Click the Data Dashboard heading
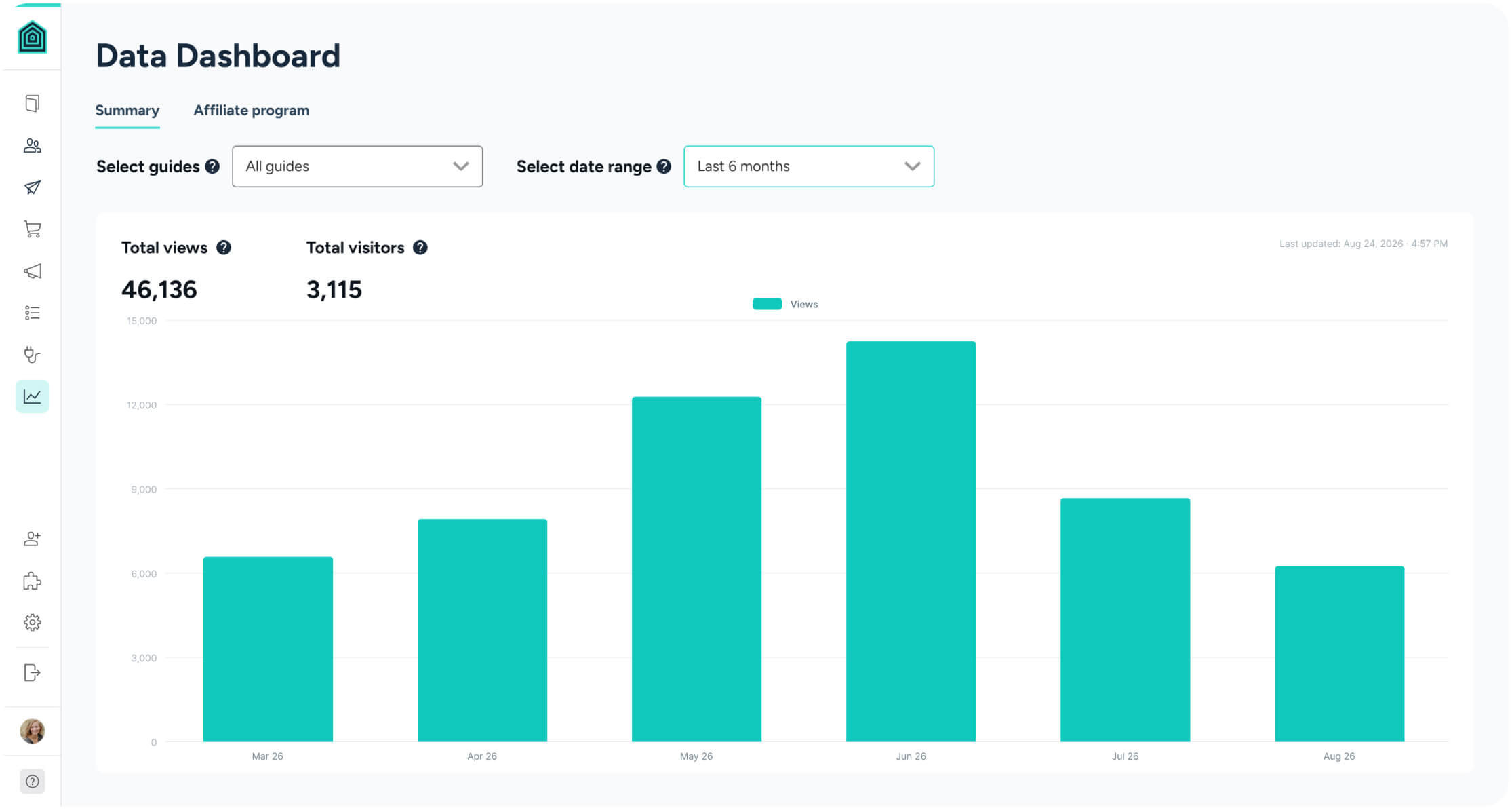 click(218, 56)
